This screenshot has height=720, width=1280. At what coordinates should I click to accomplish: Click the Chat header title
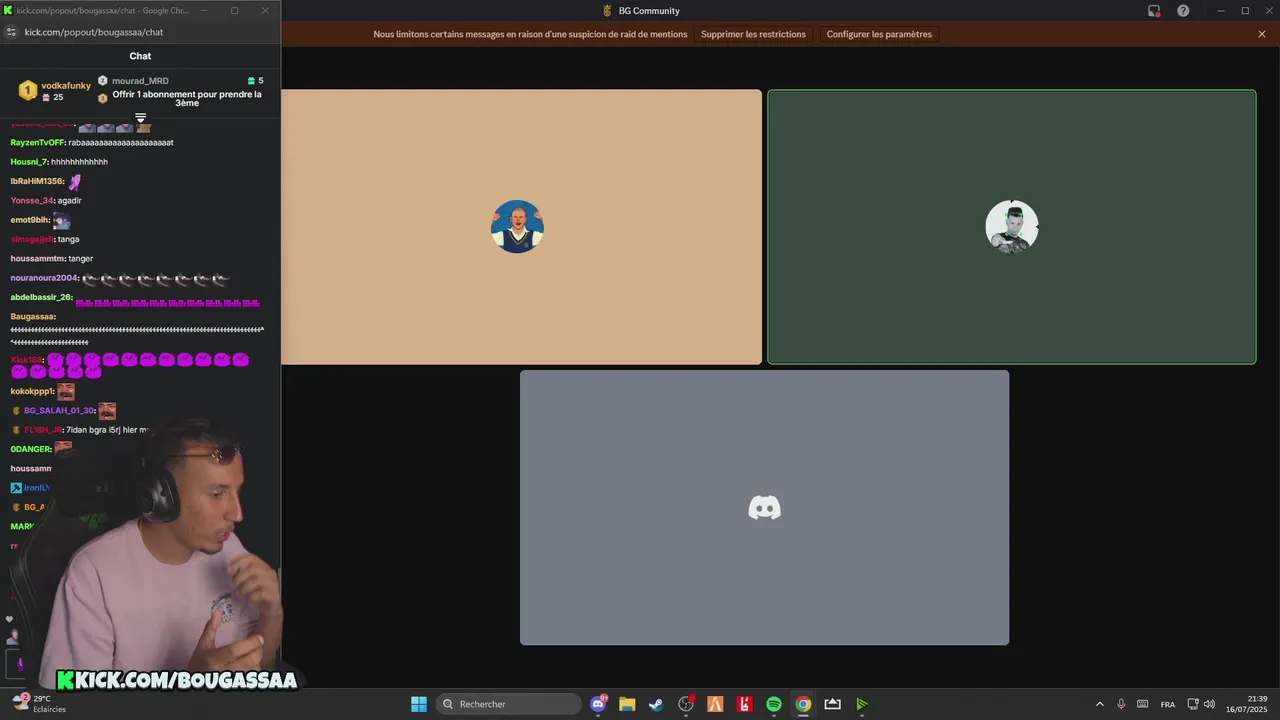click(x=140, y=56)
